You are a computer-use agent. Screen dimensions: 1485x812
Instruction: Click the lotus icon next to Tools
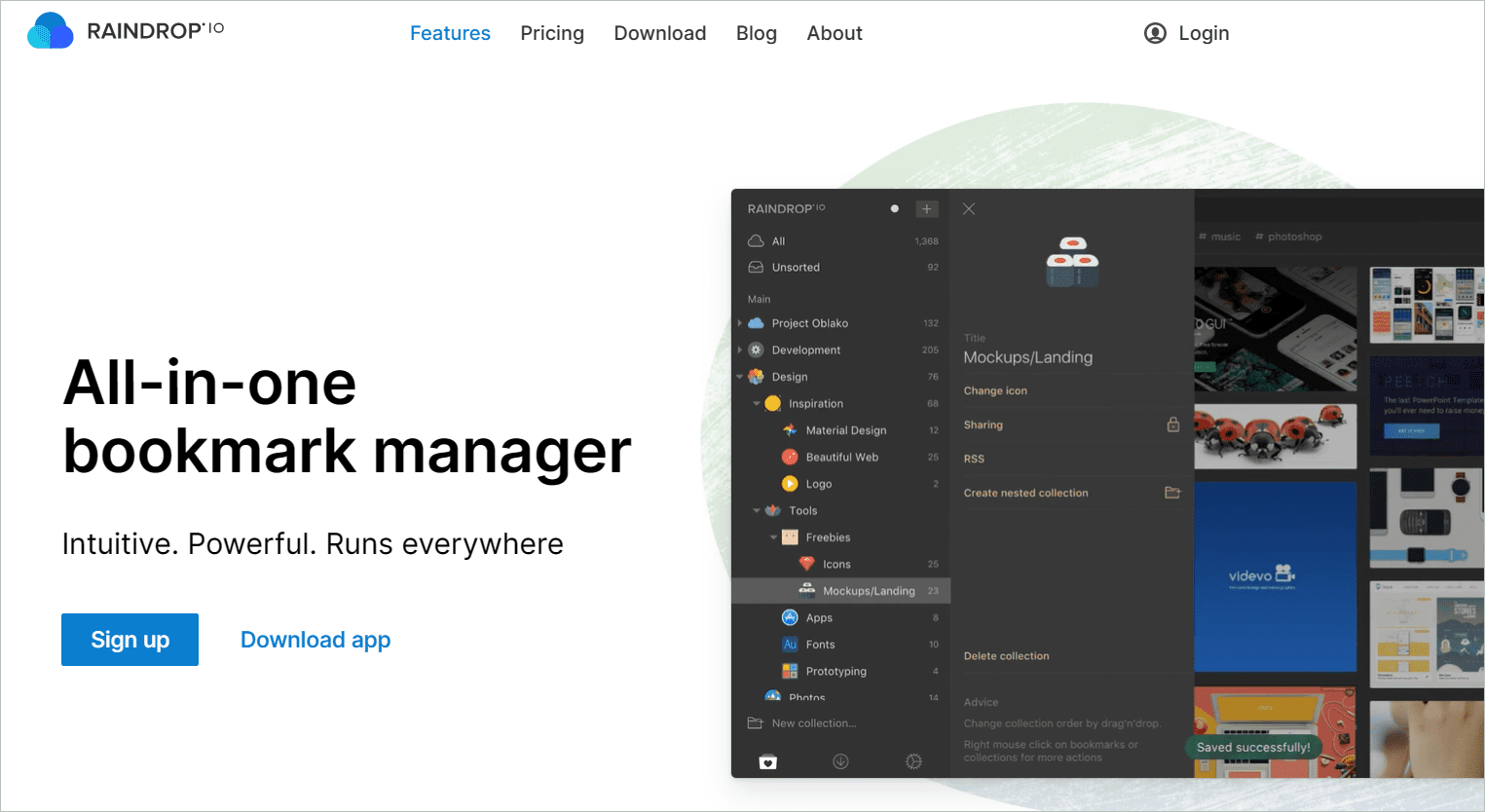(773, 510)
